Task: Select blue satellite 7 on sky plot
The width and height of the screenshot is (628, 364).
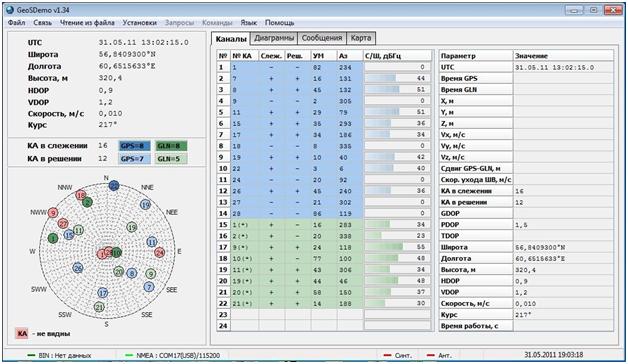Action: 149,287
